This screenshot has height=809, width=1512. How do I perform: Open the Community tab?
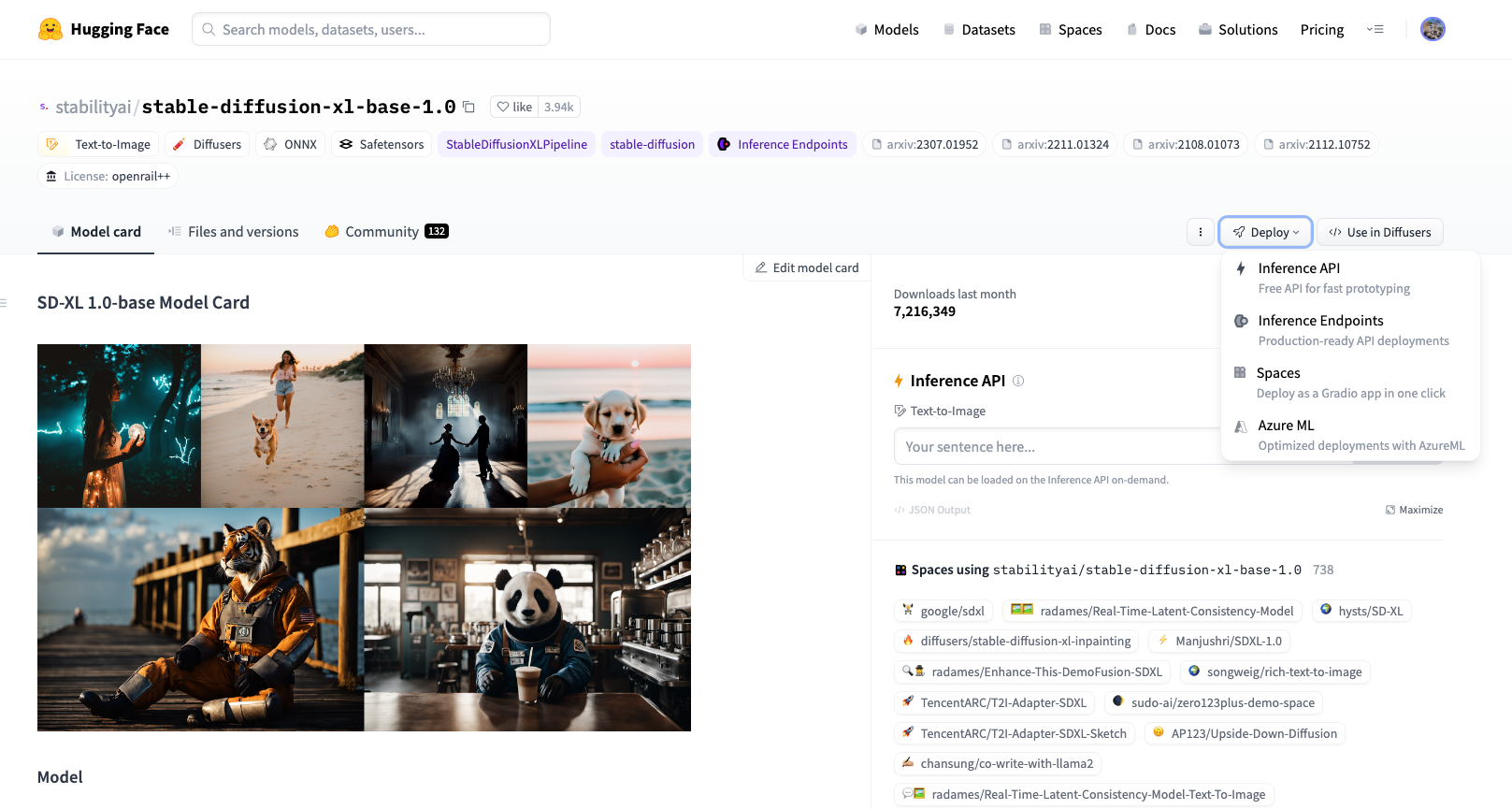click(x=386, y=232)
